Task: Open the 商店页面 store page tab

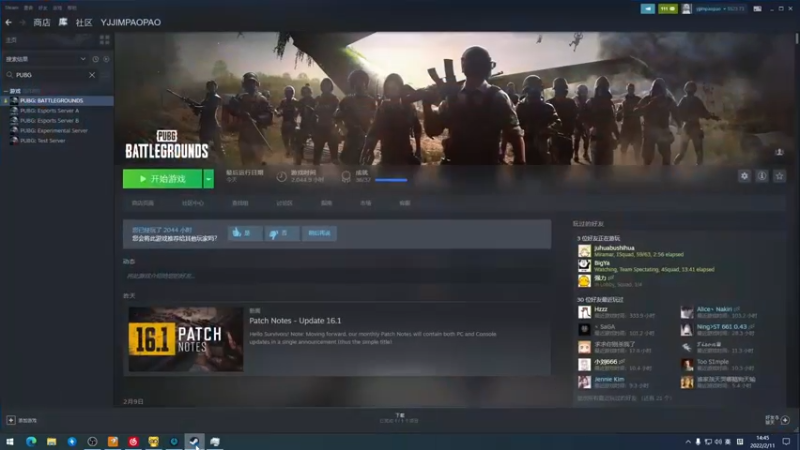Action: (142, 203)
